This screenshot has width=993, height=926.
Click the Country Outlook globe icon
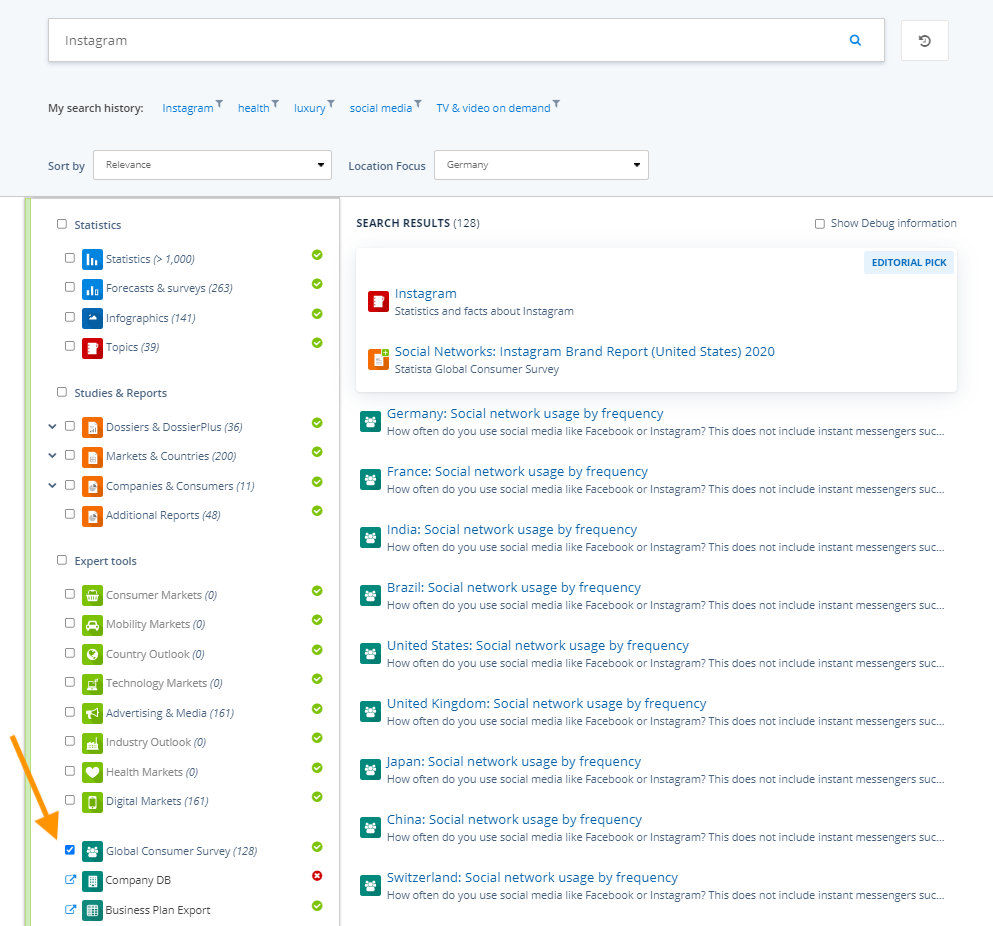click(92, 654)
